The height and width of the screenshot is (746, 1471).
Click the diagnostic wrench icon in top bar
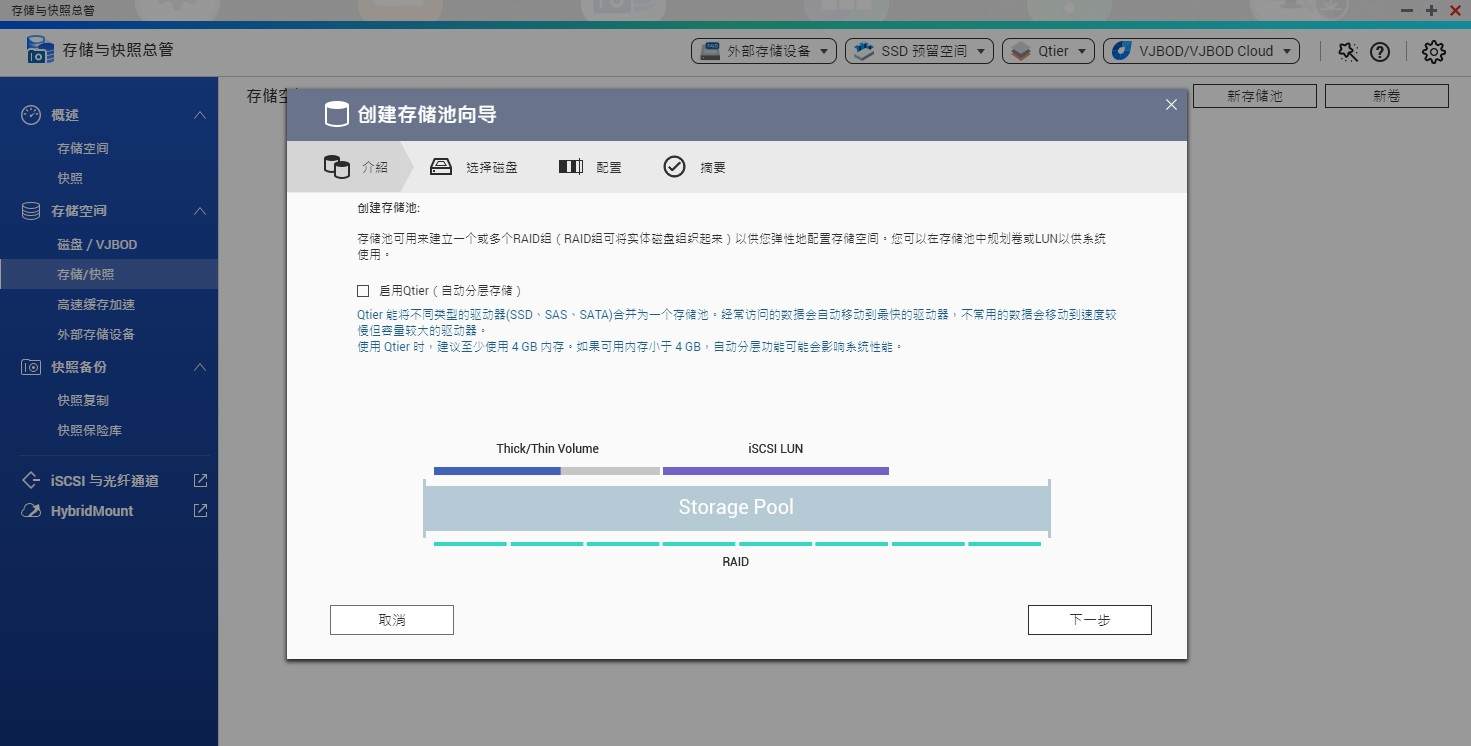click(x=1347, y=51)
